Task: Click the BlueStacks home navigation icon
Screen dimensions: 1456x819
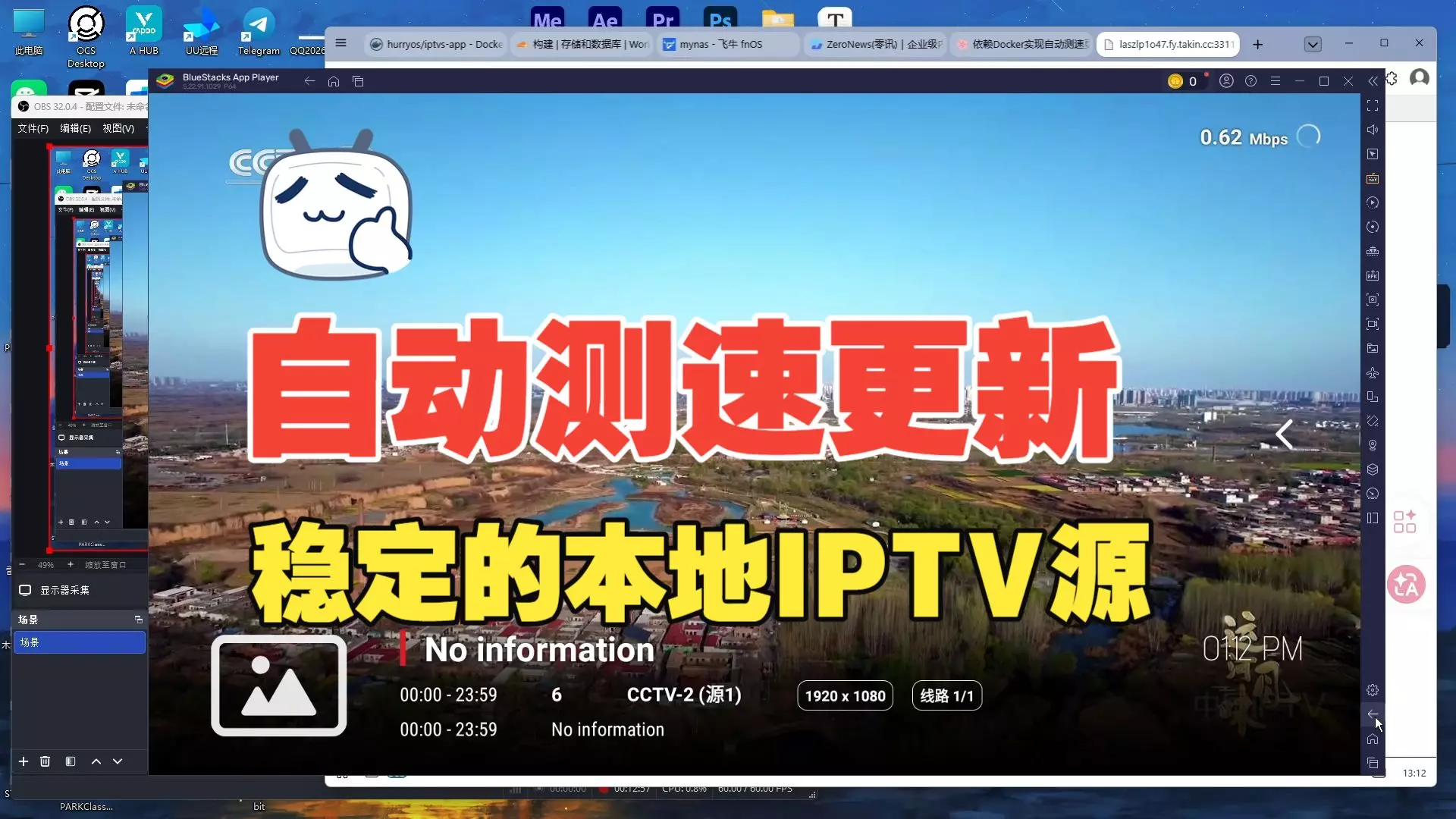Action: pos(1373,739)
